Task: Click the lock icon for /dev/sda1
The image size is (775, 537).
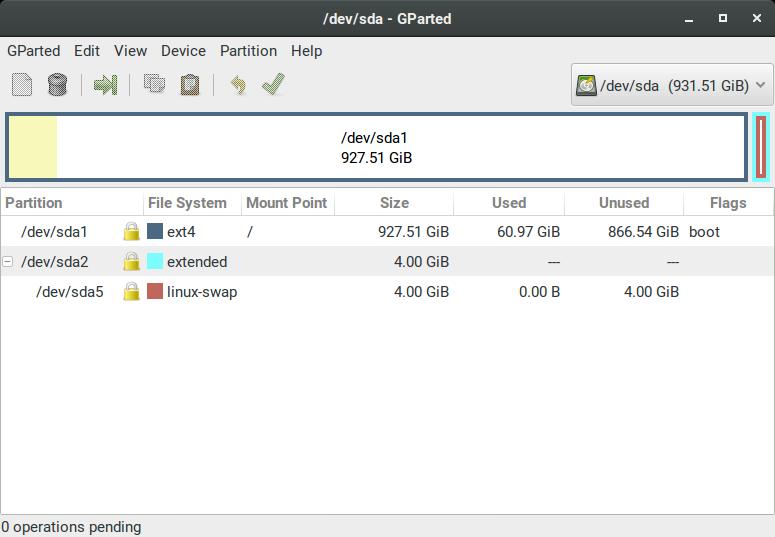Action: click(131, 231)
